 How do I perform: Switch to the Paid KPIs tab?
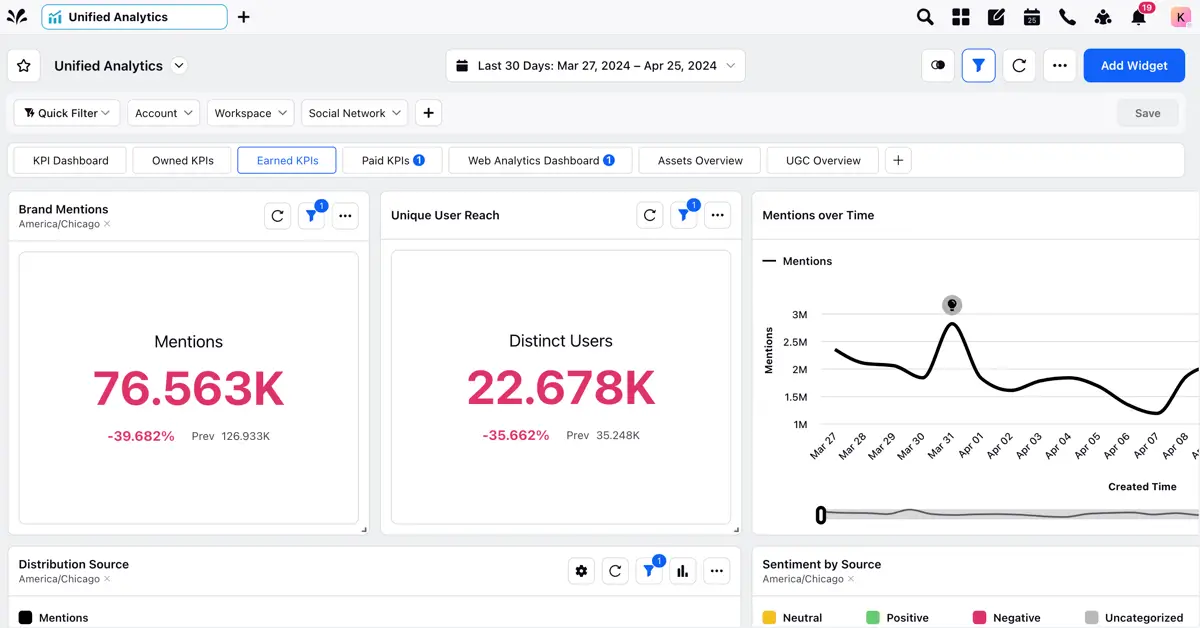pos(392,160)
